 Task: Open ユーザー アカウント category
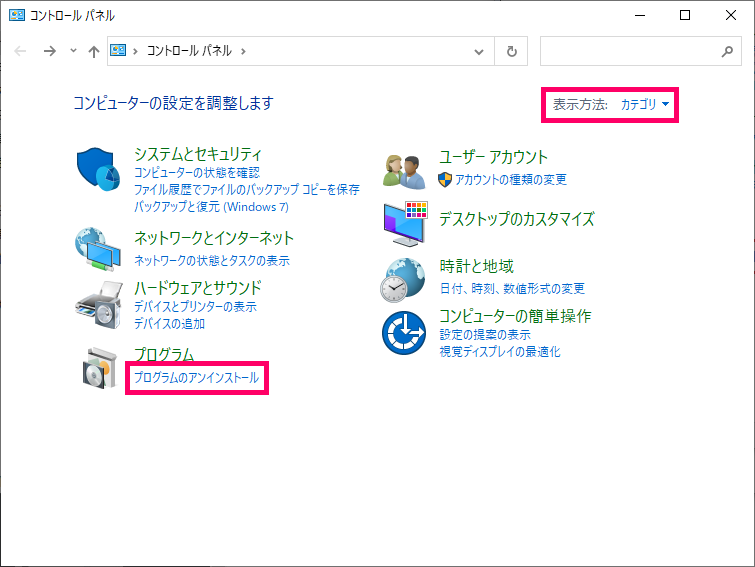click(494, 157)
